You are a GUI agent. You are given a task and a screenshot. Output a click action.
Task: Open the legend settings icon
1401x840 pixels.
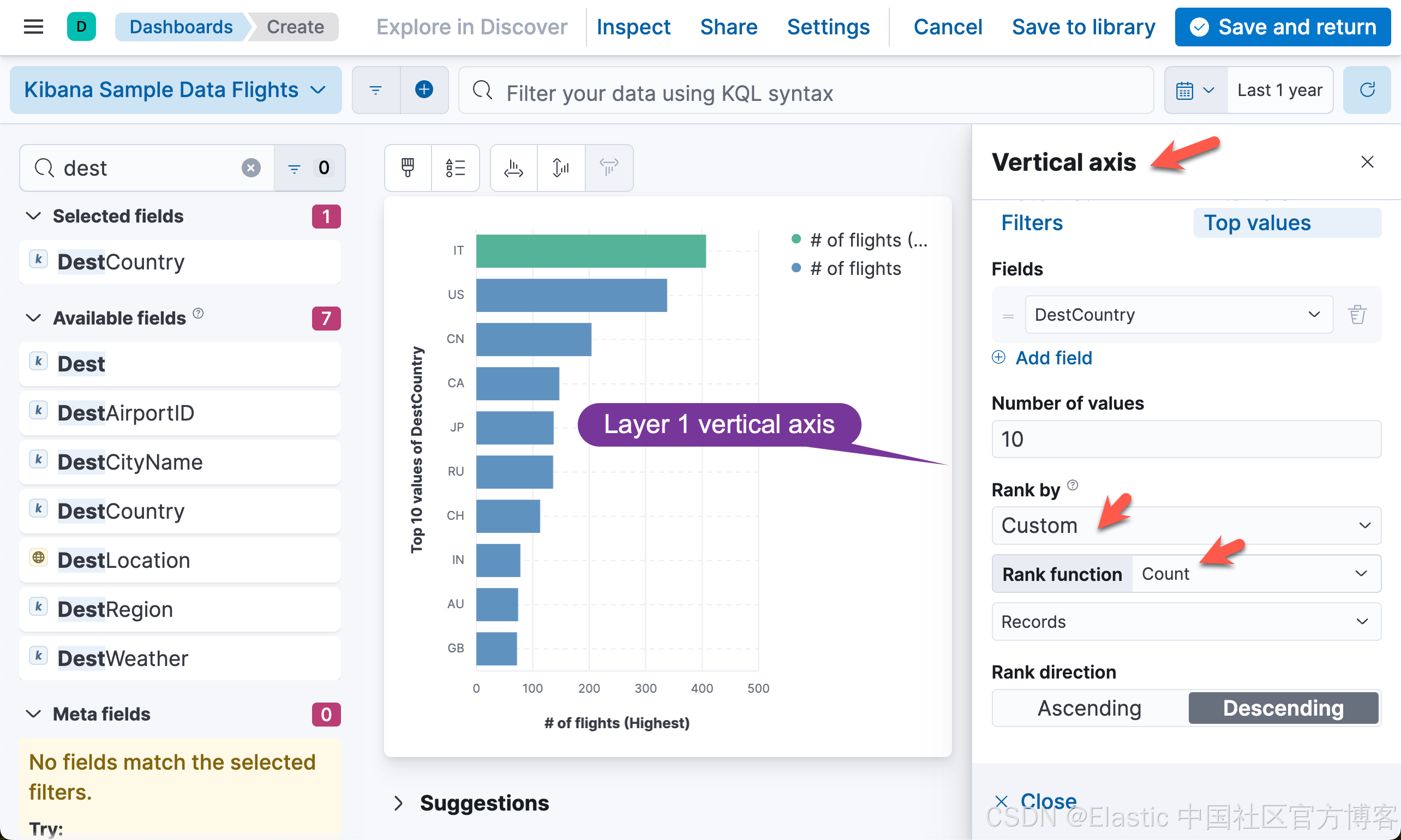click(x=455, y=167)
